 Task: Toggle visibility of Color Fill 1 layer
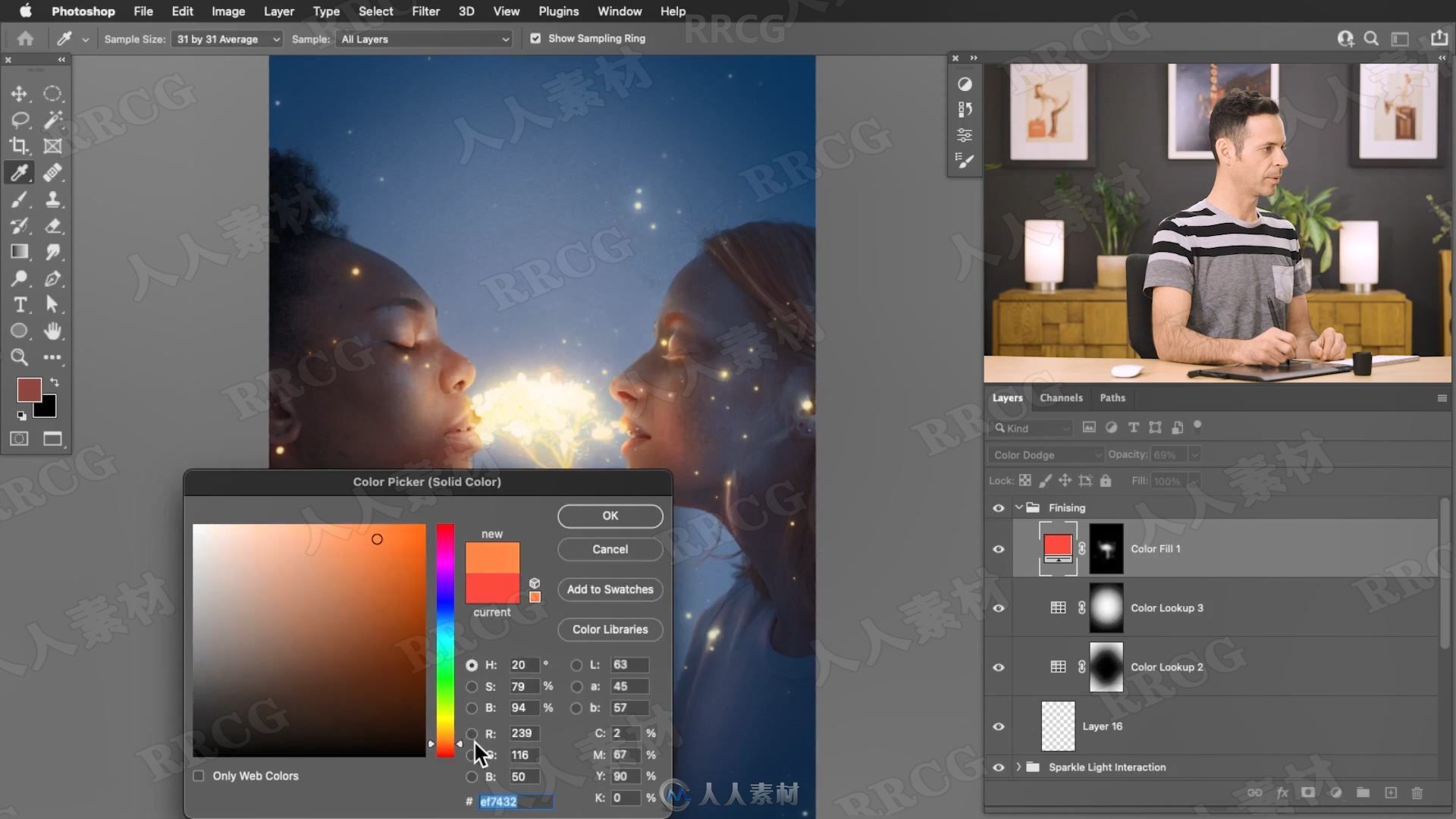pyautogui.click(x=999, y=548)
